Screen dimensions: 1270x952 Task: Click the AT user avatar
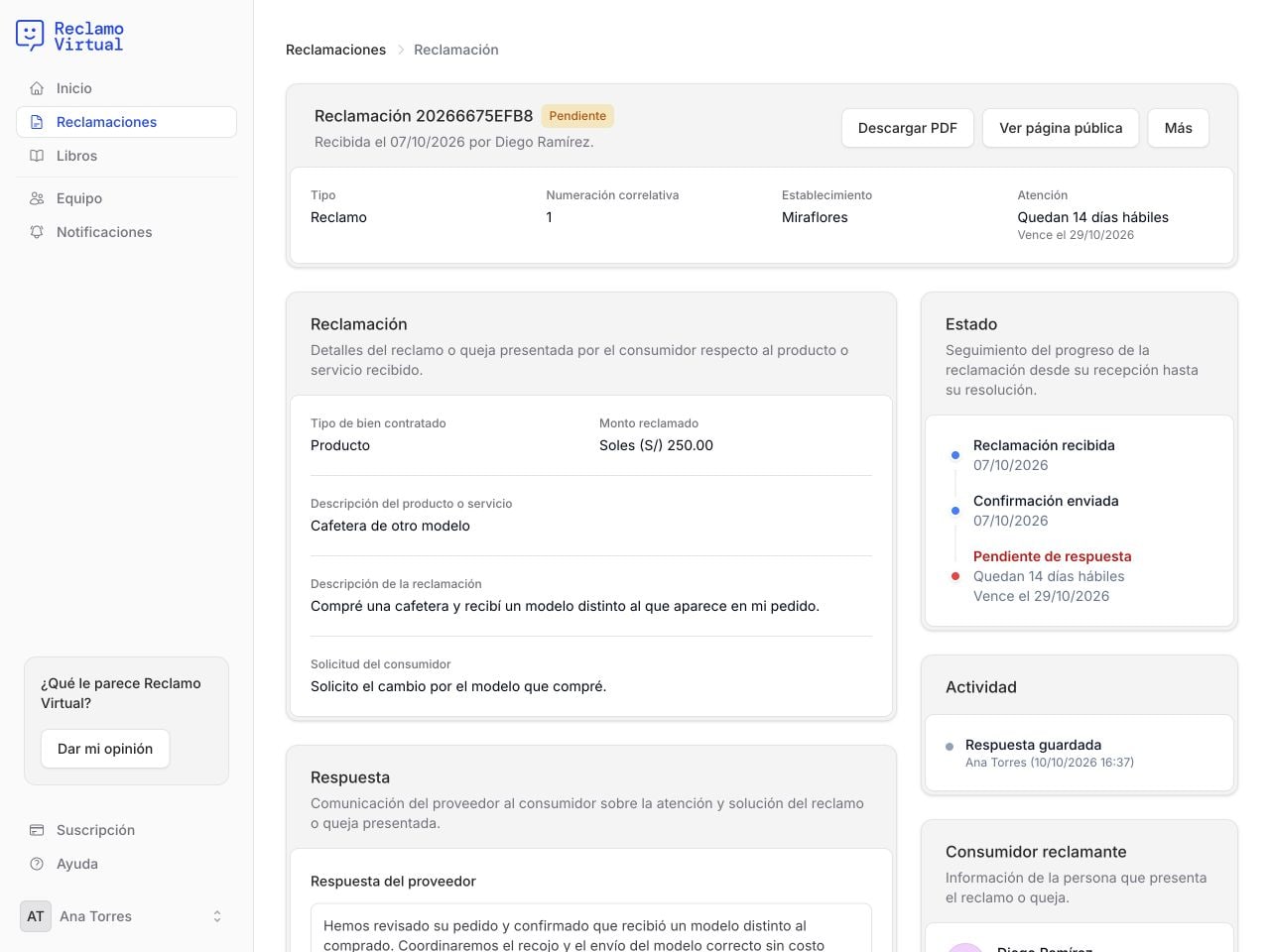tap(36, 916)
